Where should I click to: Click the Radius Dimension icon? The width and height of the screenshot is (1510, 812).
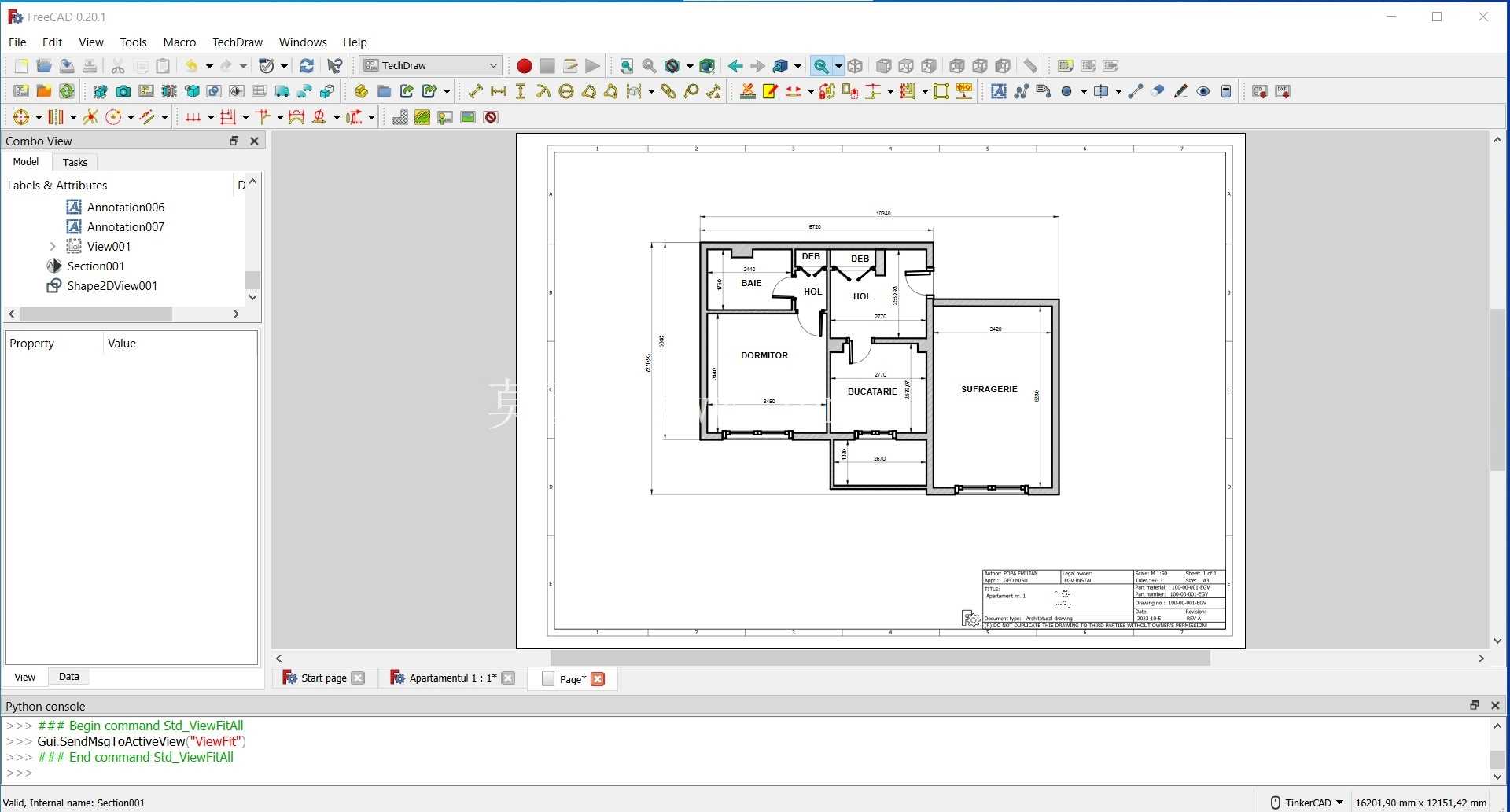coord(543,92)
